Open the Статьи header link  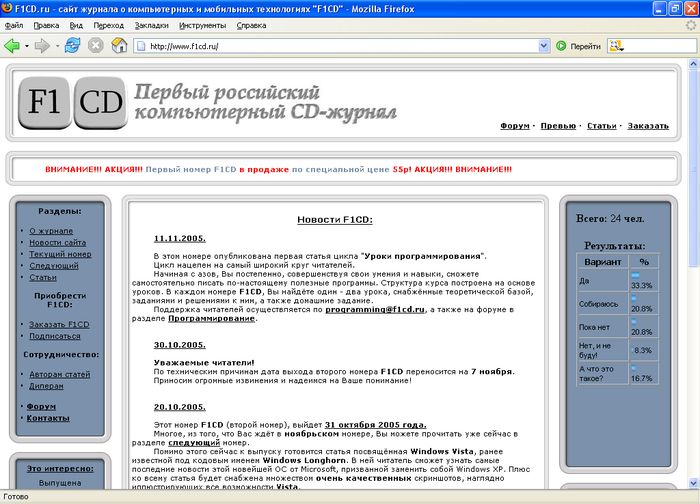[x=601, y=126]
